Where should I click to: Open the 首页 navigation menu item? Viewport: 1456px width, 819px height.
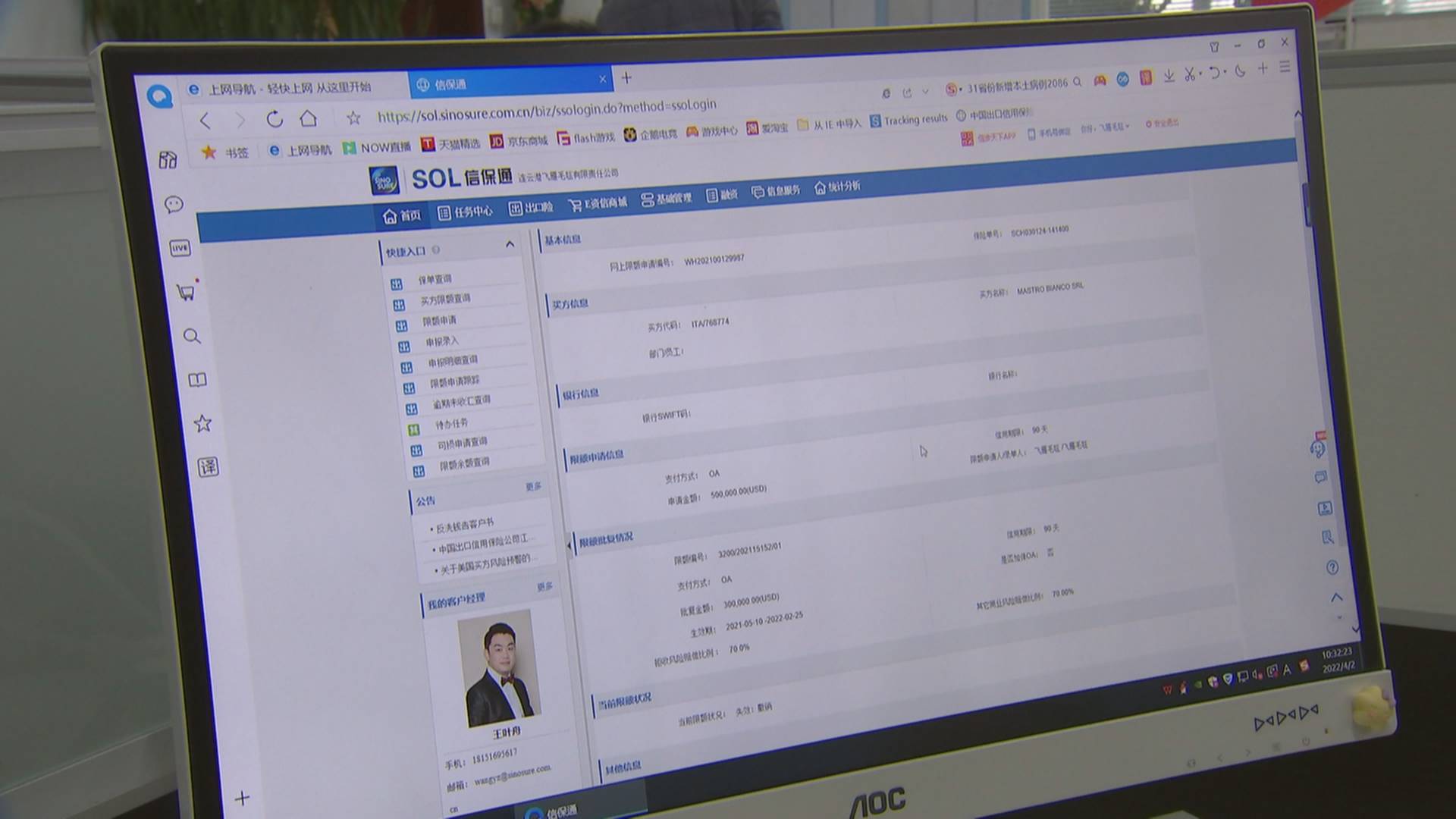tap(402, 215)
